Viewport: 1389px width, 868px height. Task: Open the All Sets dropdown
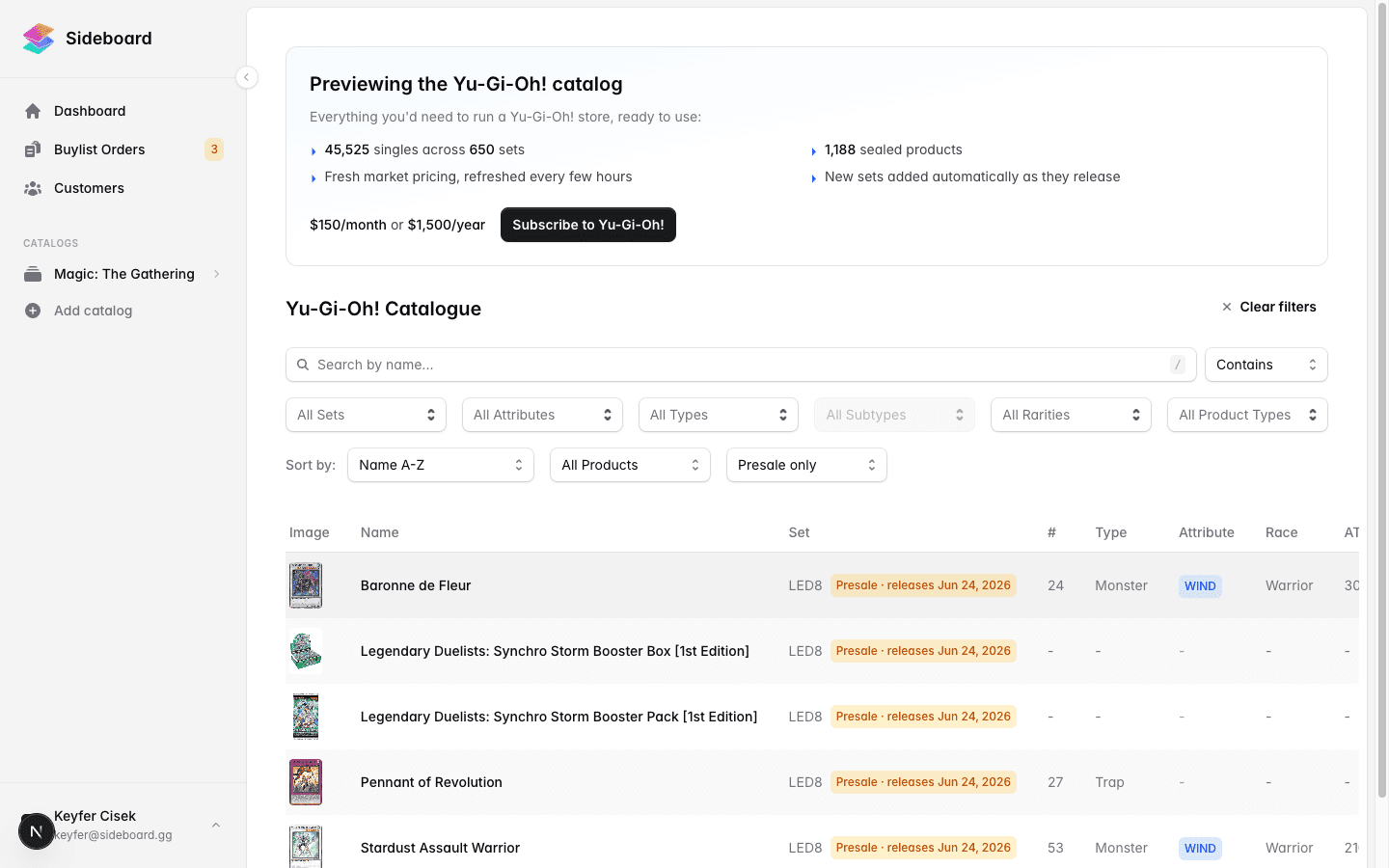click(366, 415)
